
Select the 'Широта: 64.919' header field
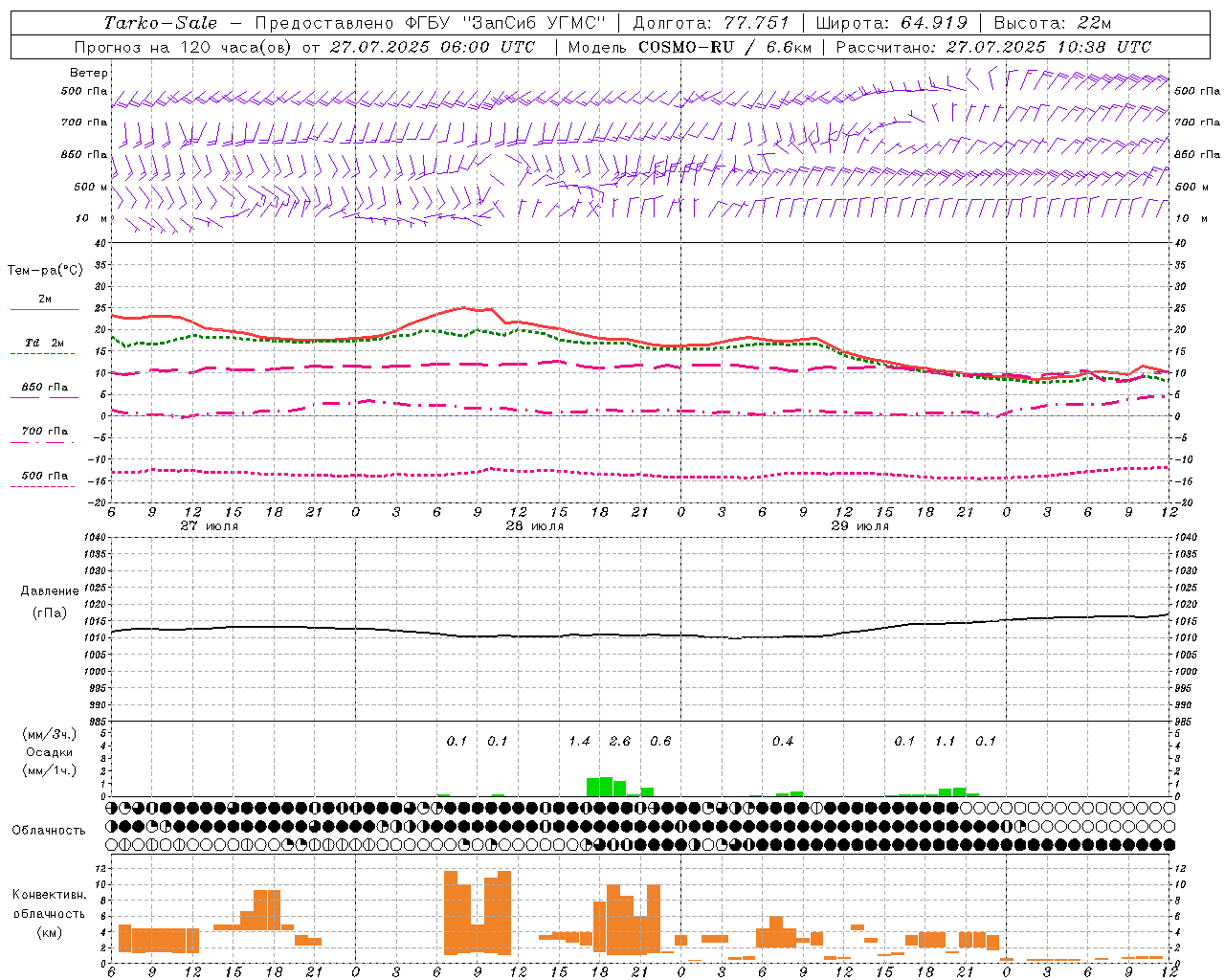pyautogui.click(x=891, y=23)
